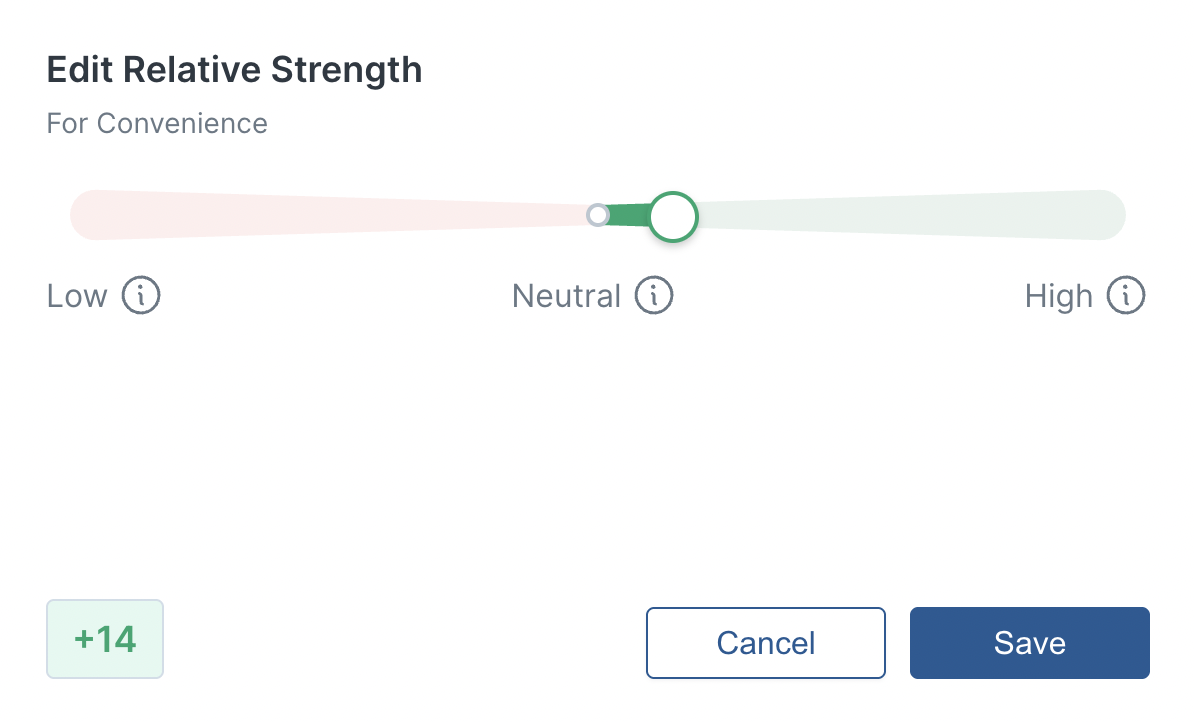Image resolution: width=1194 pixels, height=722 pixels.
Task: Click the info icon next to Neutral
Action: pyautogui.click(x=655, y=295)
